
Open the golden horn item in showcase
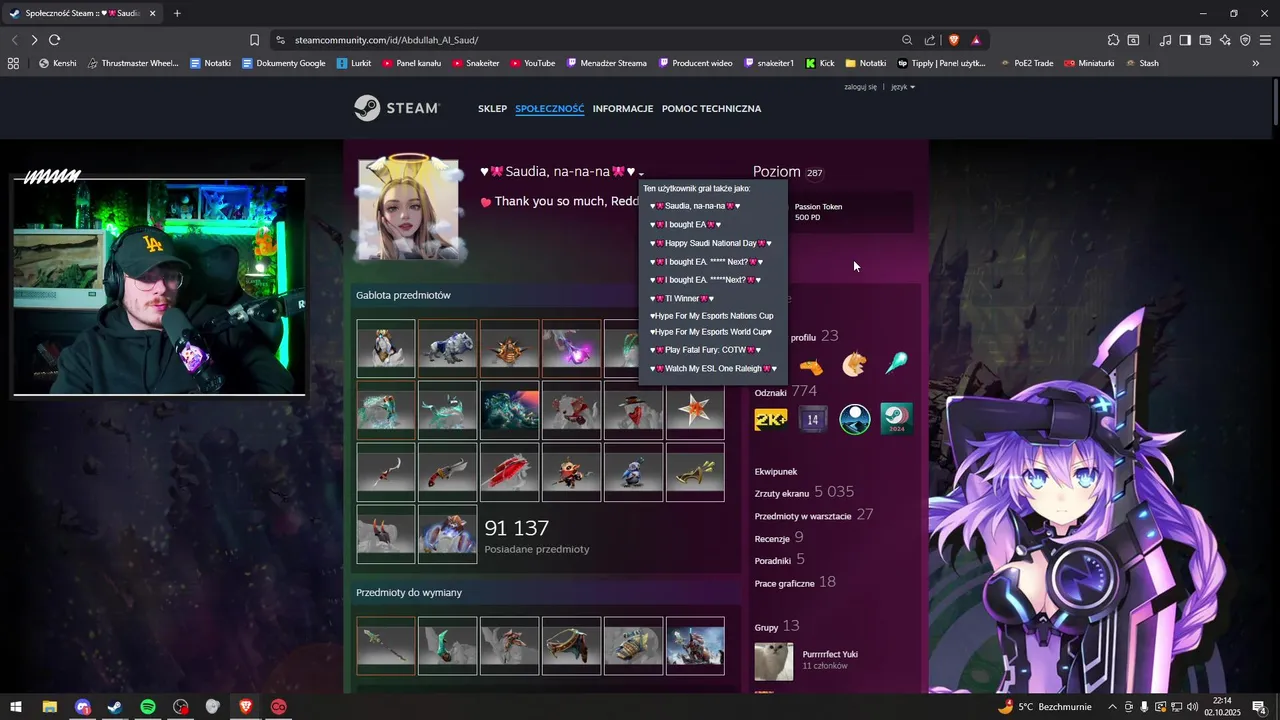click(x=695, y=472)
